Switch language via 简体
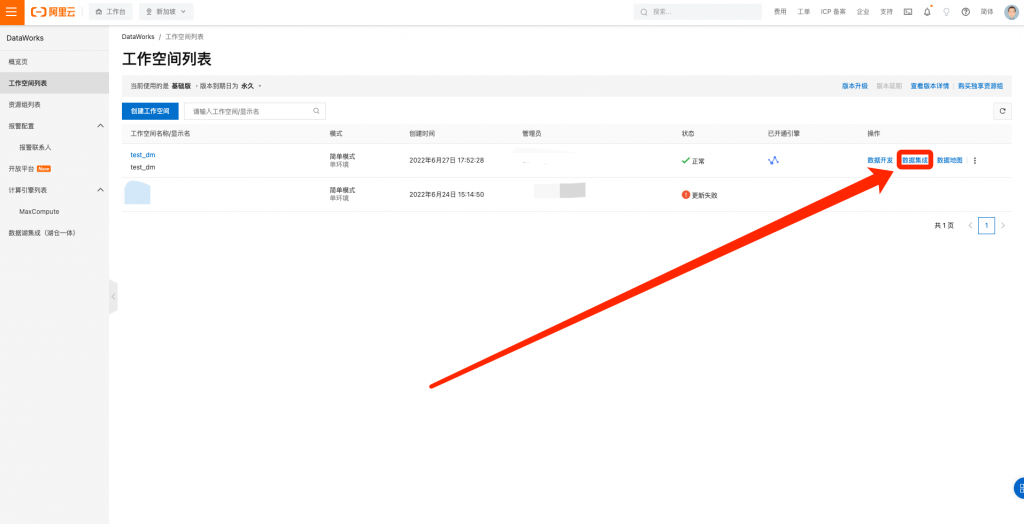This screenshot has height=524, width=1024. [x=987, y=12]
